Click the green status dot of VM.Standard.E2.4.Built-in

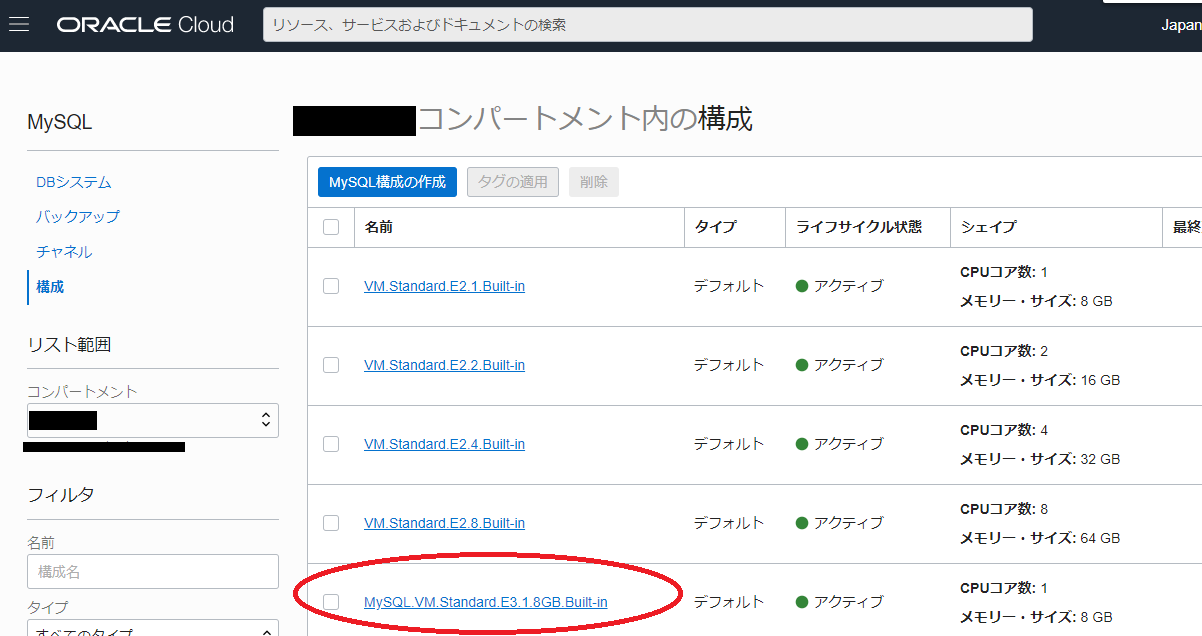click(x=802, y=444)
